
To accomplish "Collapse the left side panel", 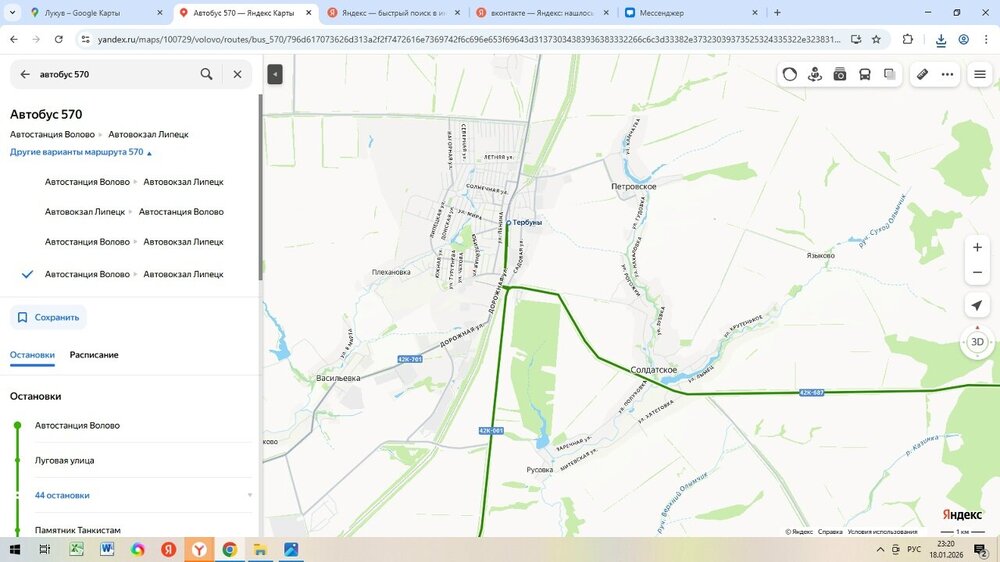I will point(275,74).
